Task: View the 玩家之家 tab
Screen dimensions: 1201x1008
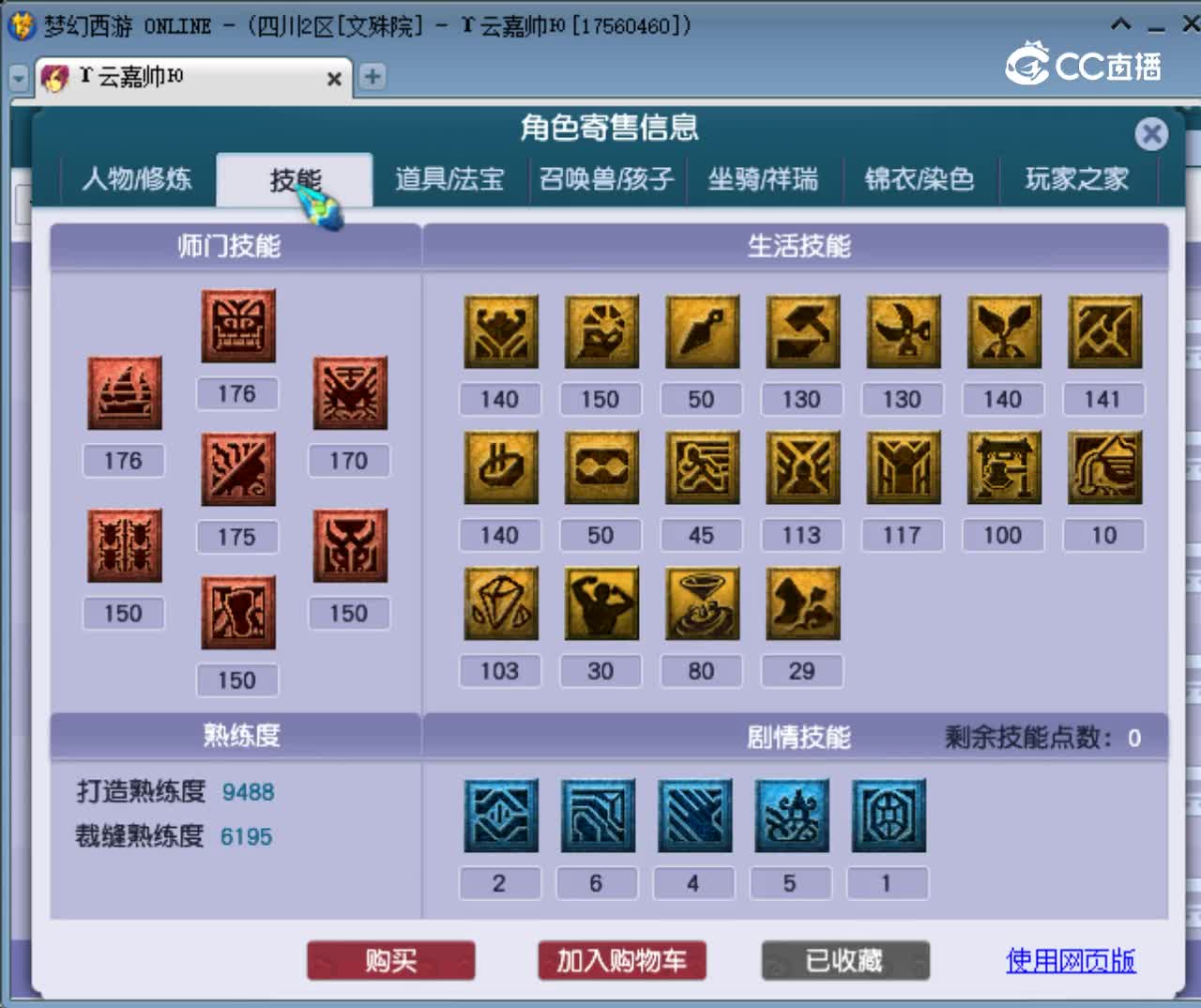Action: click(1077, 179)
